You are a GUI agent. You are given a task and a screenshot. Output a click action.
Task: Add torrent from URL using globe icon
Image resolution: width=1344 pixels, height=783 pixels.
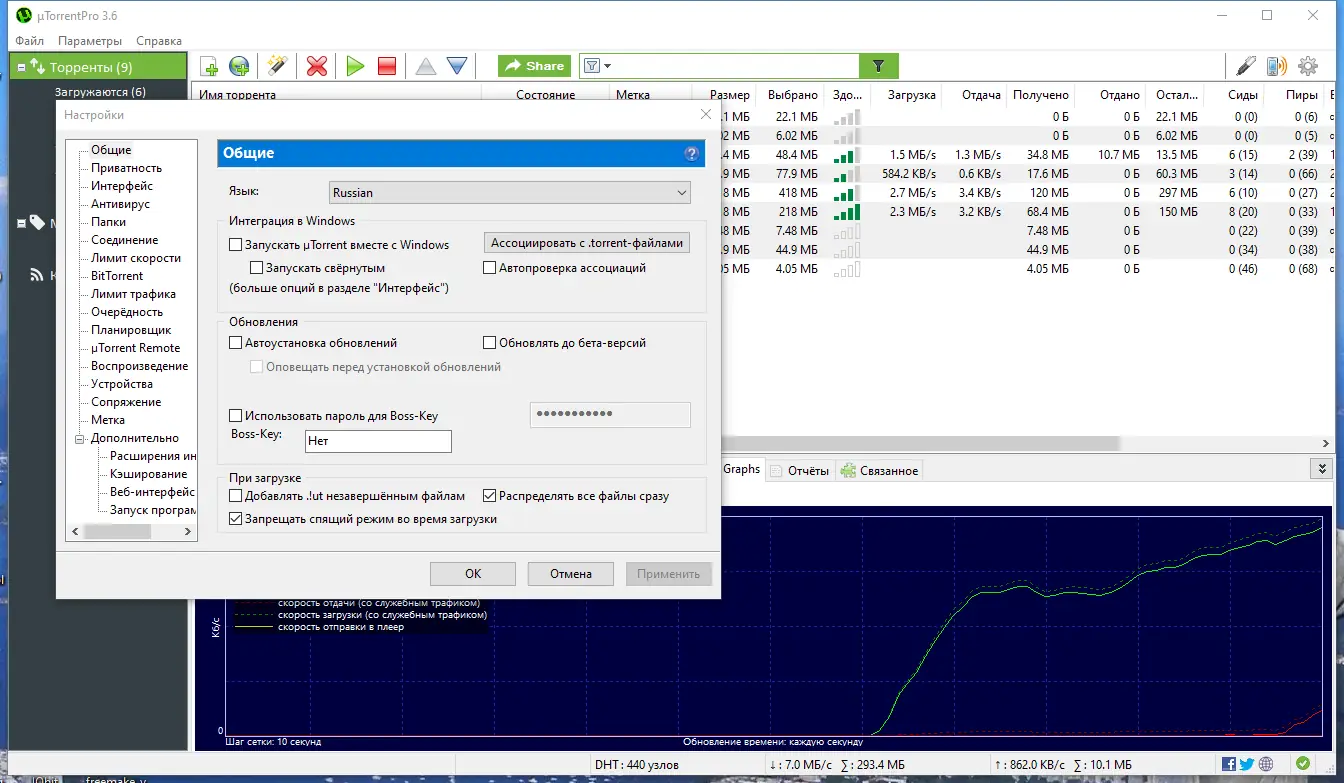[x=237, y=65]
